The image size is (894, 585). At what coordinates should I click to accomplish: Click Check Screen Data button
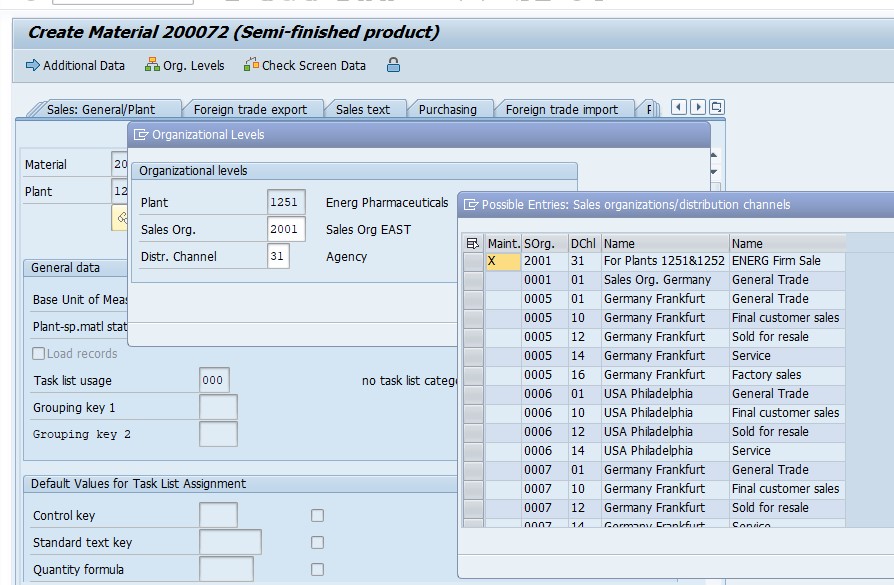point(305,66)
